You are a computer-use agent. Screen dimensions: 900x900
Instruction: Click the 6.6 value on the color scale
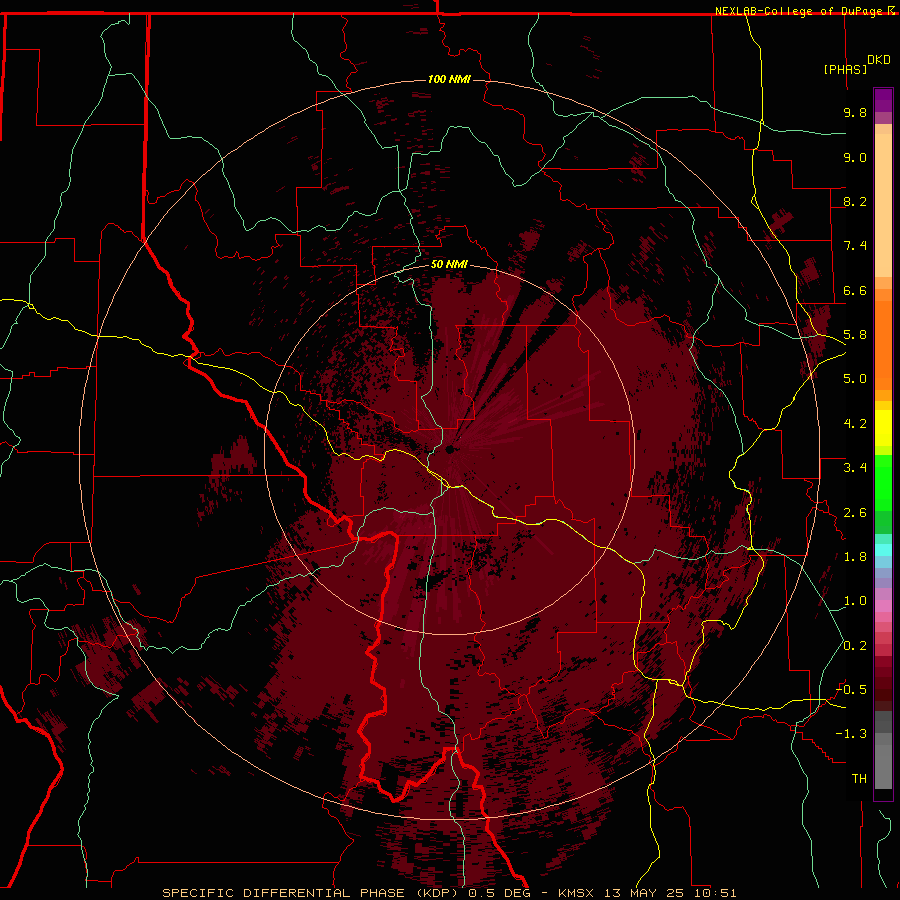[x=855, y=290]
